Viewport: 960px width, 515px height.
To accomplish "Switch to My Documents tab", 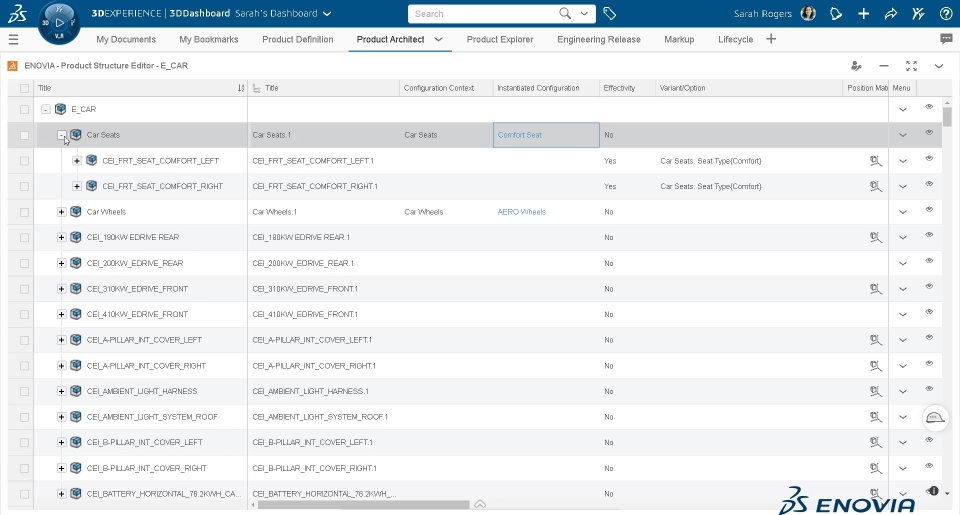I will pos(126,39).
